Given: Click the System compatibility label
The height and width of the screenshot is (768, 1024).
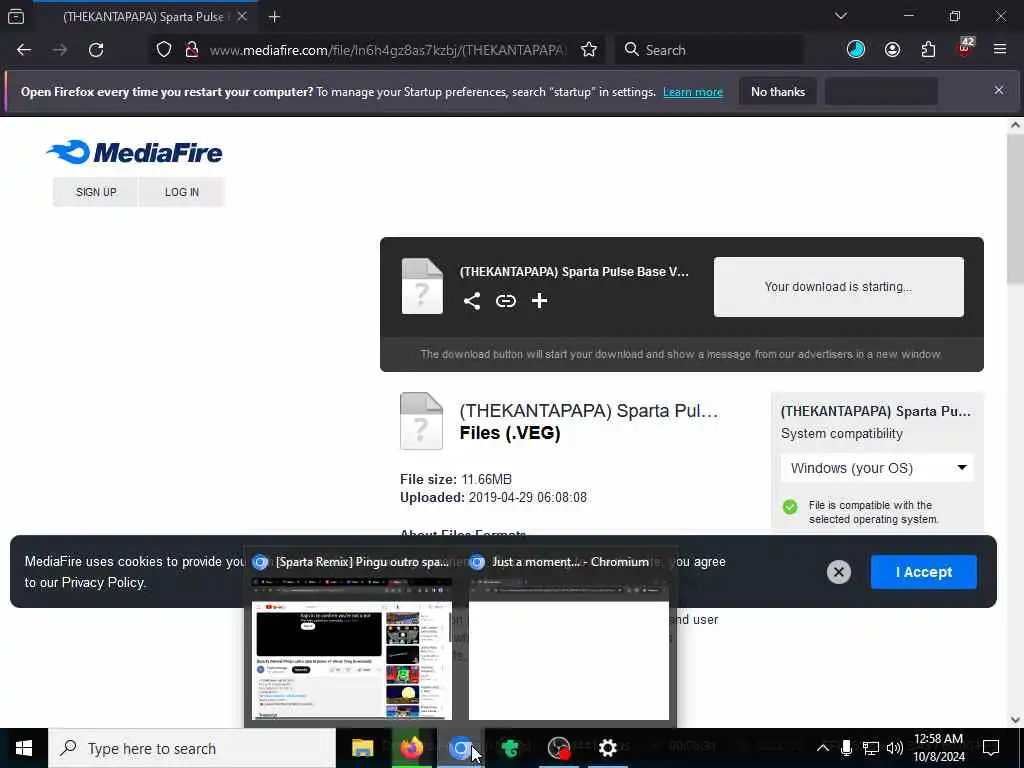Looking at the screenshot, I should pyautogui.click(x=842, y=434).
